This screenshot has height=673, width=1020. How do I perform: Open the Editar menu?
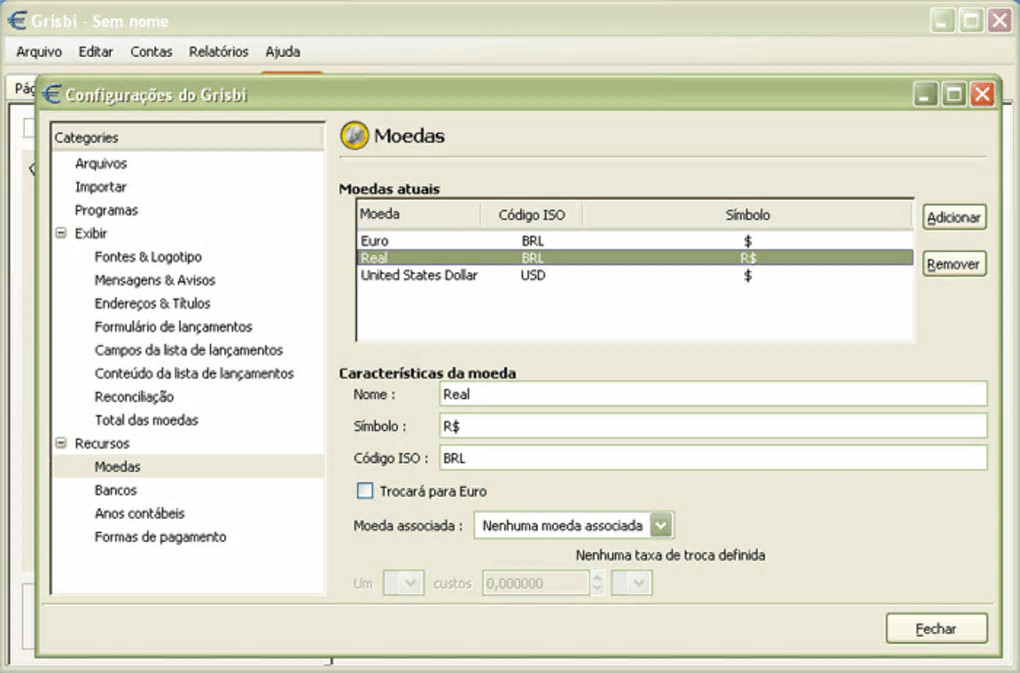point(96,51)
